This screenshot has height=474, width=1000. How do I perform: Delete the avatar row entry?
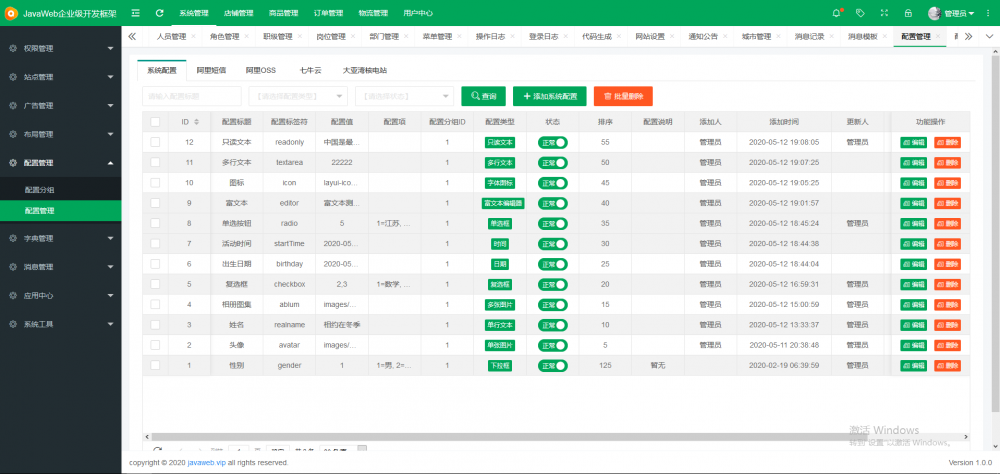(947, 345)
